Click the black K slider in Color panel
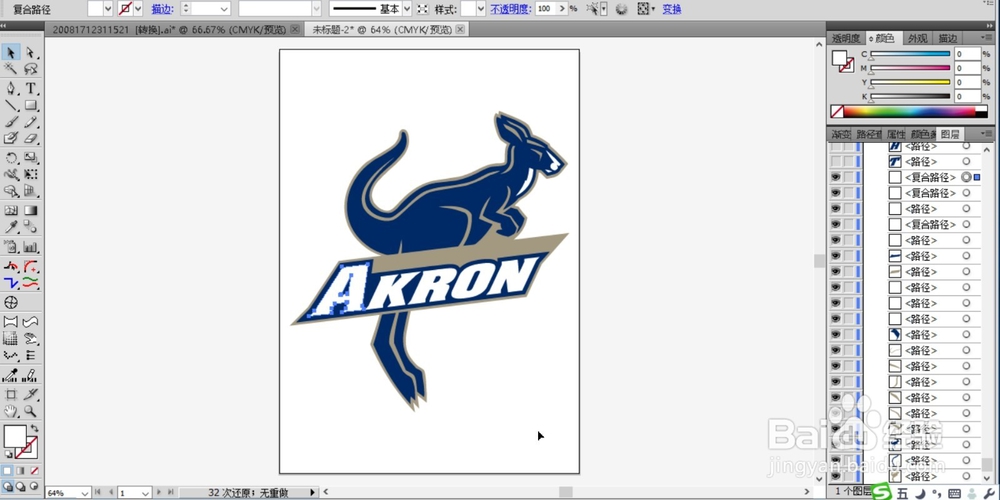Screen dimensions: 1000x500 tap(910, 96)
